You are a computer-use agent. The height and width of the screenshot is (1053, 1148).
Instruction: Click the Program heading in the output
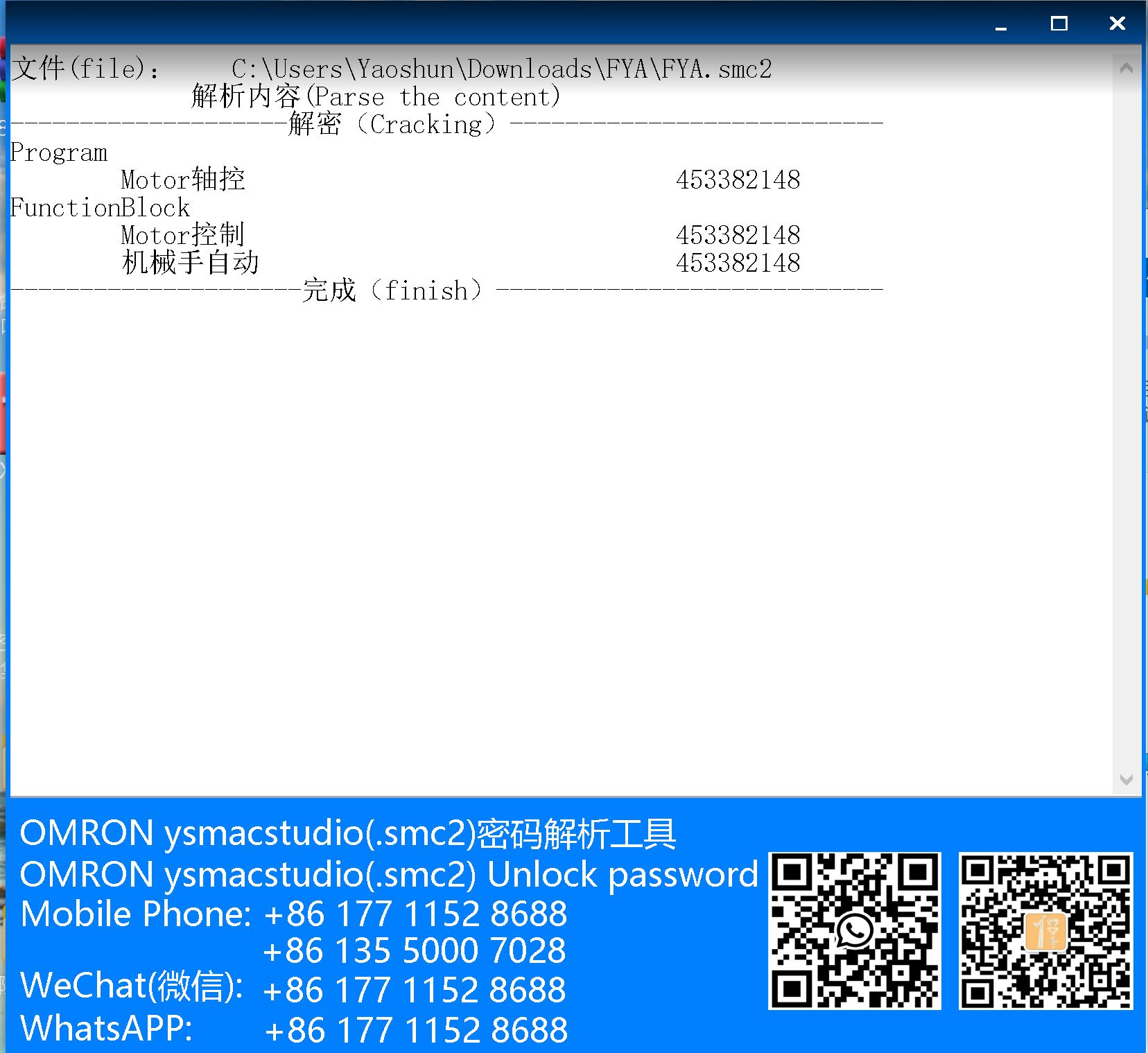pyautogui.click(x=59, y=153)
